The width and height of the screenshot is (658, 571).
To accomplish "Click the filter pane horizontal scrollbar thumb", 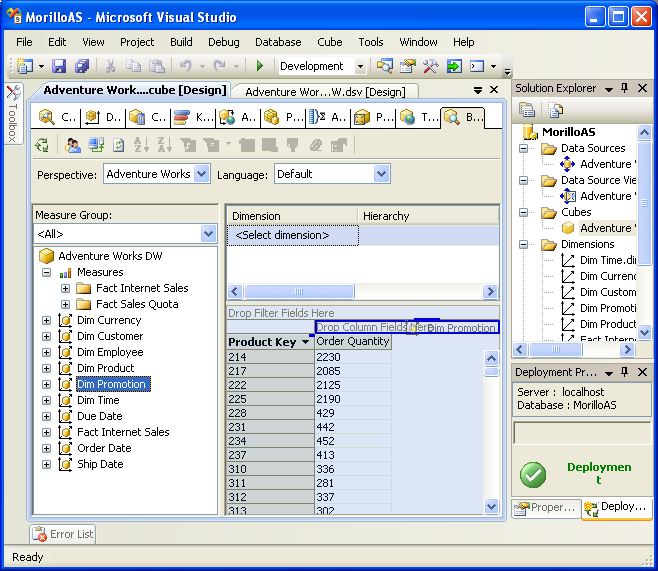I will pos(299,291).
